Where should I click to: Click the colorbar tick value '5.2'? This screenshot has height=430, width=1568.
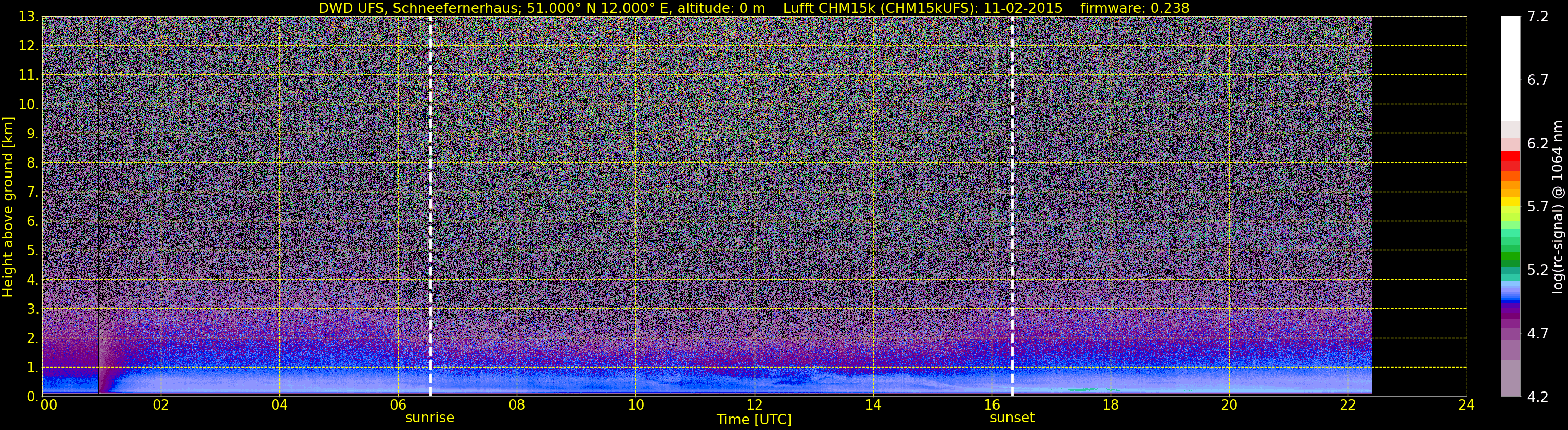[1538, 270]
